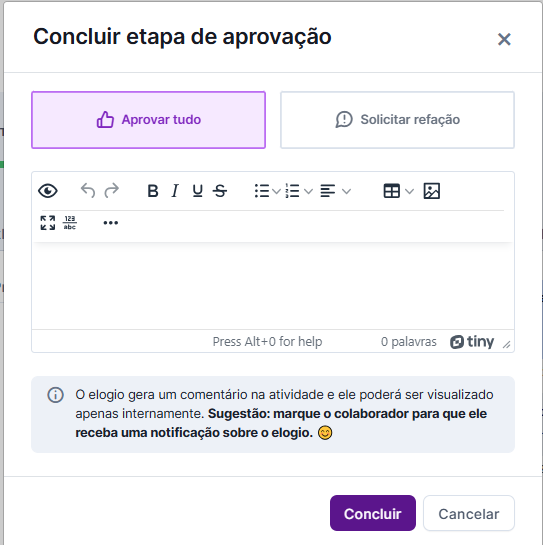Switch editor to fullscreen mode
543x545 pixels.
48,223
